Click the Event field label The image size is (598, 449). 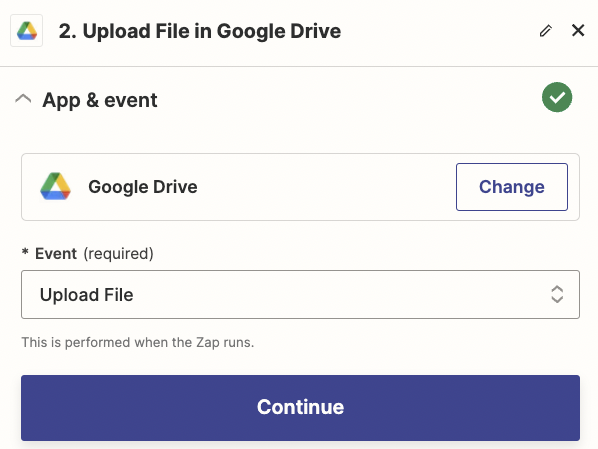[56, 254]
